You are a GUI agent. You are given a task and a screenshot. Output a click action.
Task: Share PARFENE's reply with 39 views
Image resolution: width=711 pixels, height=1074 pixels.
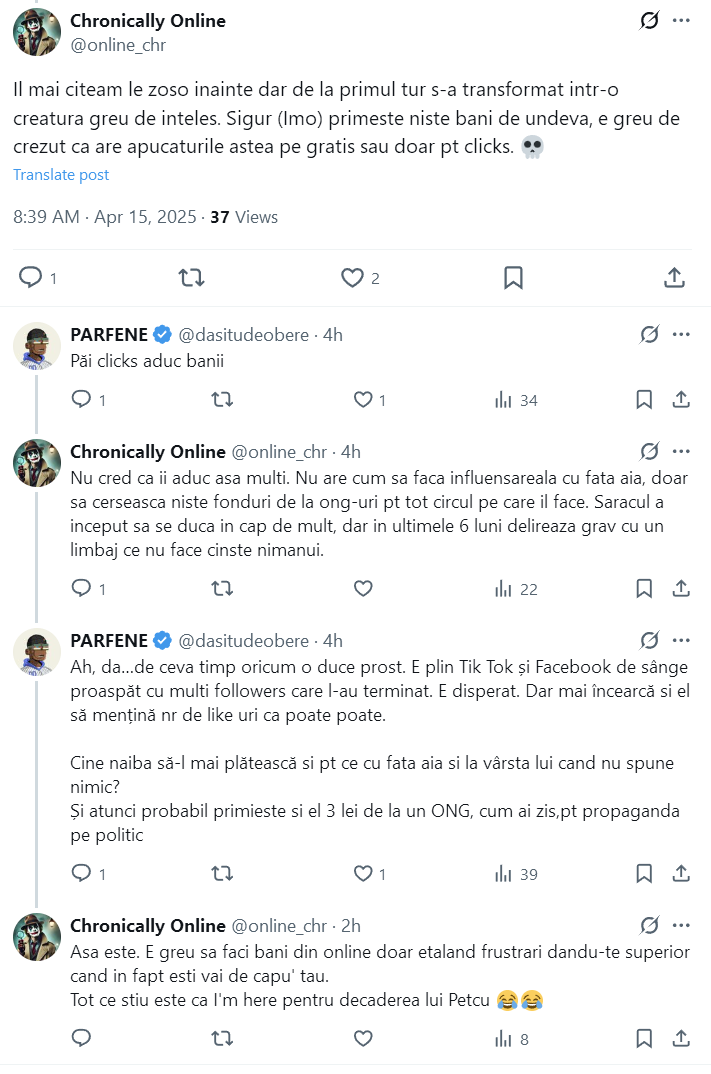681,874
